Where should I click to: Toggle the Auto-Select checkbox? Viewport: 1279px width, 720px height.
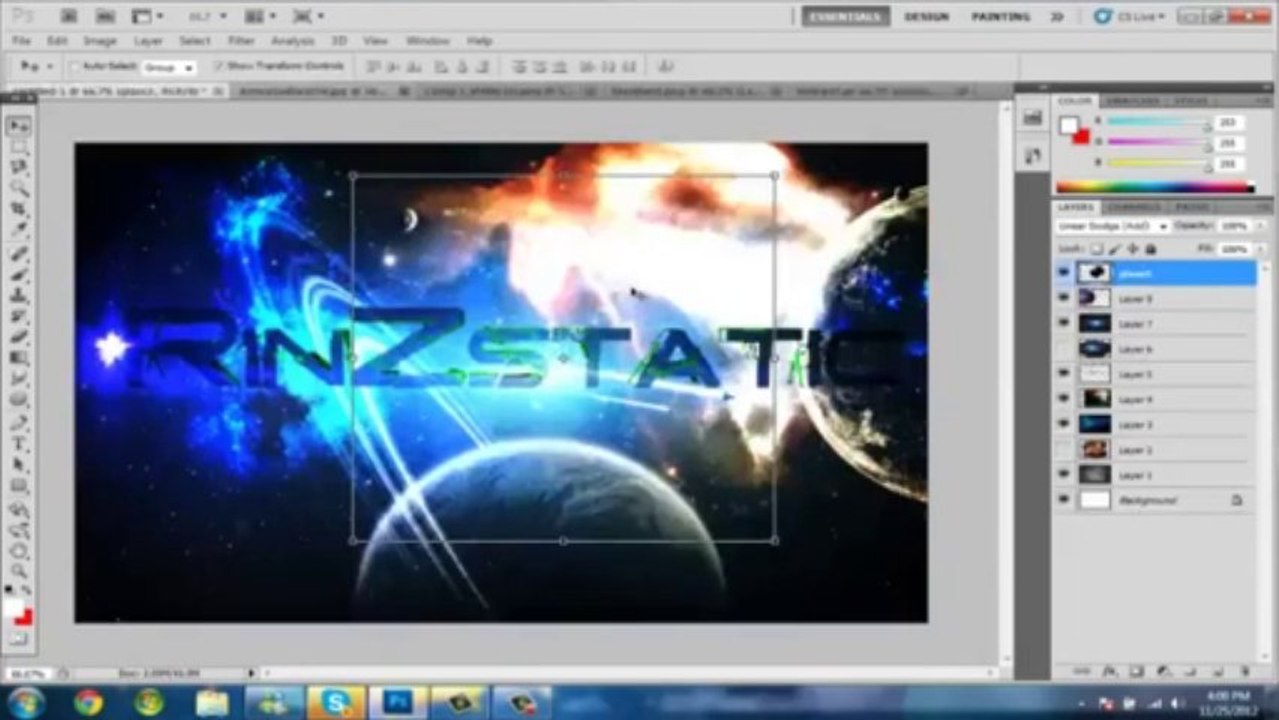[x=75, y=66]
